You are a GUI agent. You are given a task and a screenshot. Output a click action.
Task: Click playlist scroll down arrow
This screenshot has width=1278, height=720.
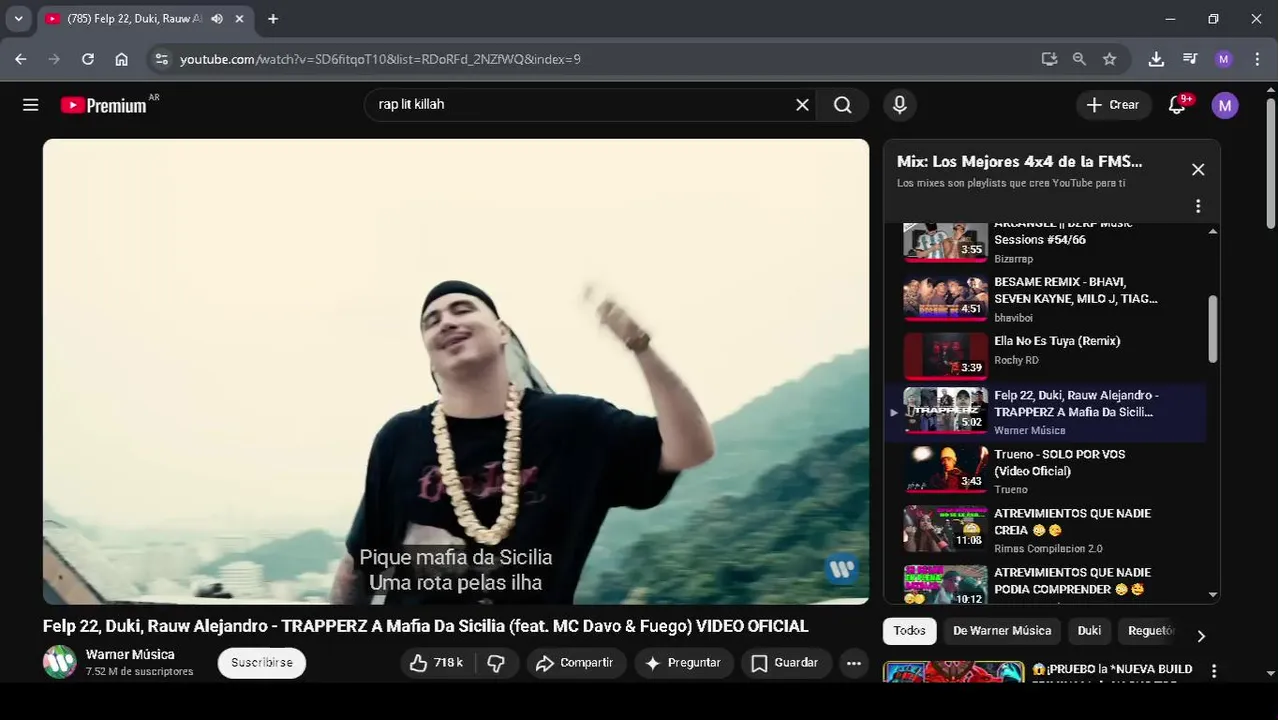pos(1213,594)
